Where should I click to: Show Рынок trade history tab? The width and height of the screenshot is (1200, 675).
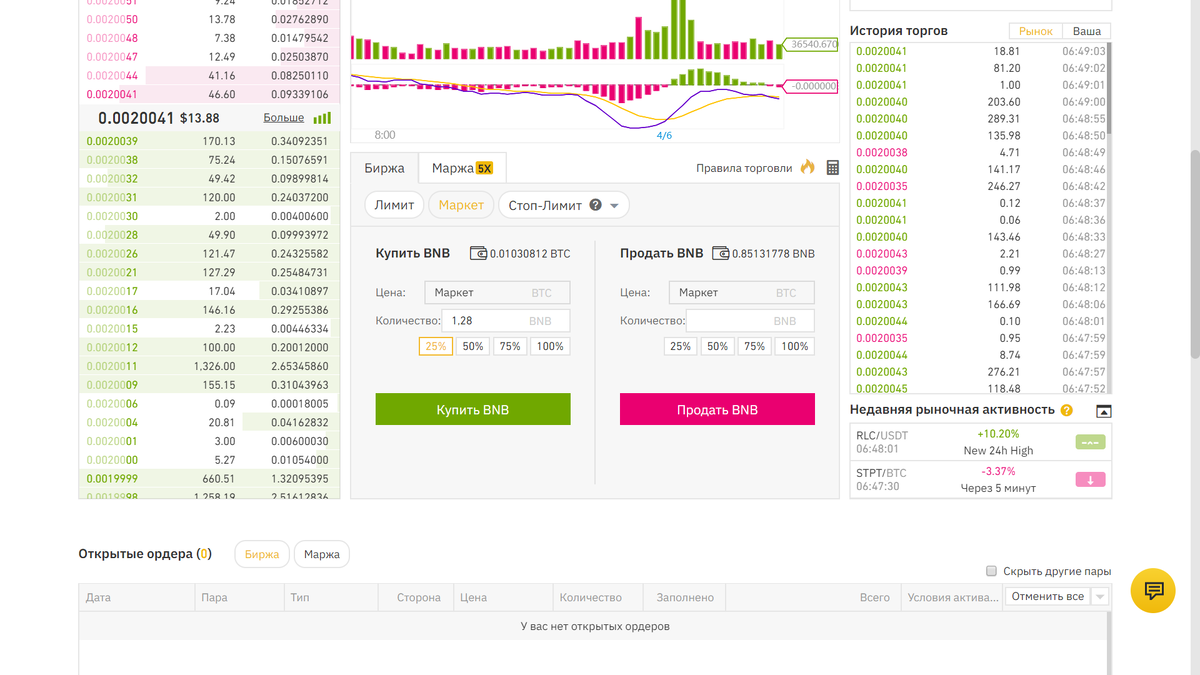[1035, 32]
